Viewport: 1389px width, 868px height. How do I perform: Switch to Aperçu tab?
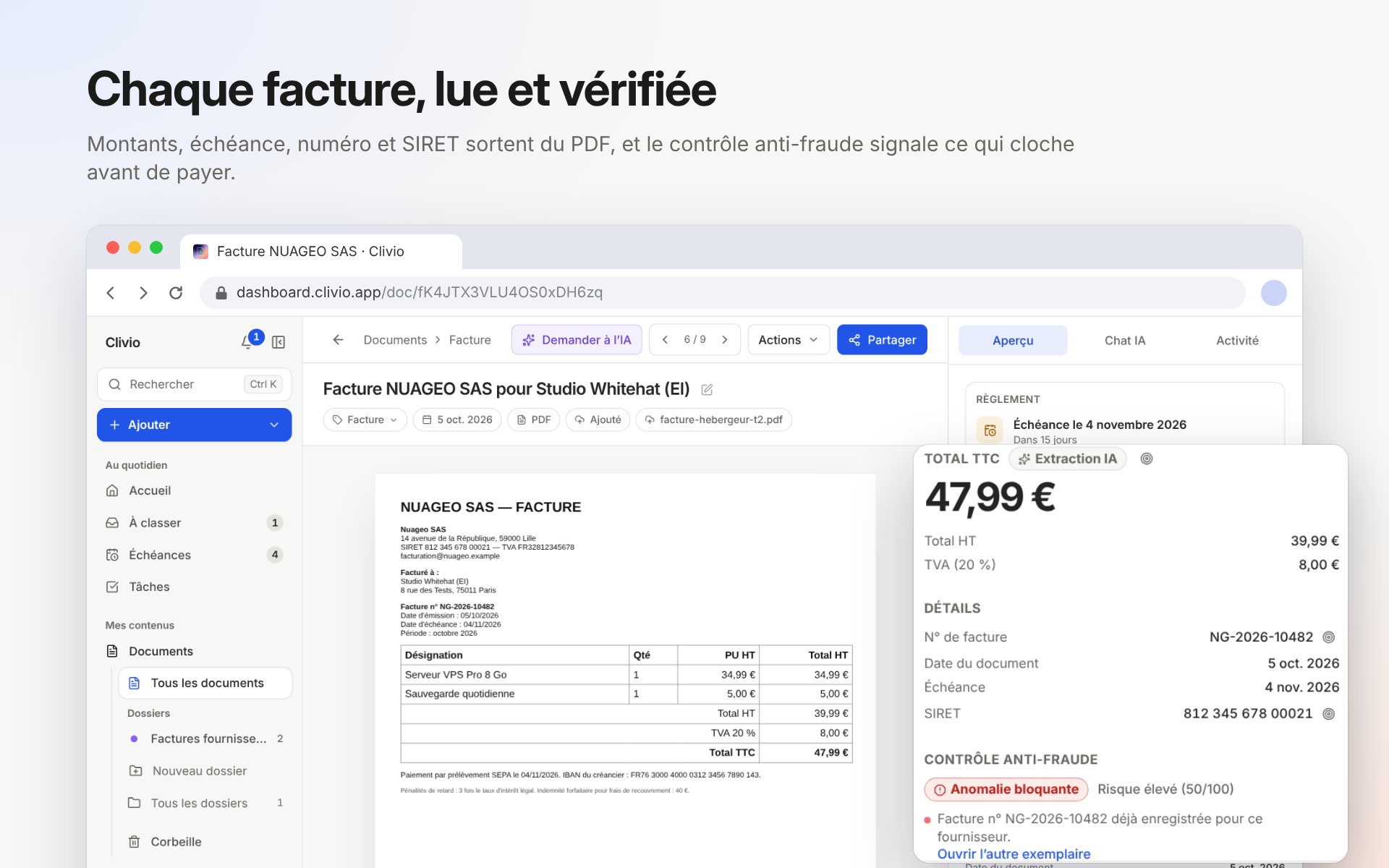(x=1013, y=341)
